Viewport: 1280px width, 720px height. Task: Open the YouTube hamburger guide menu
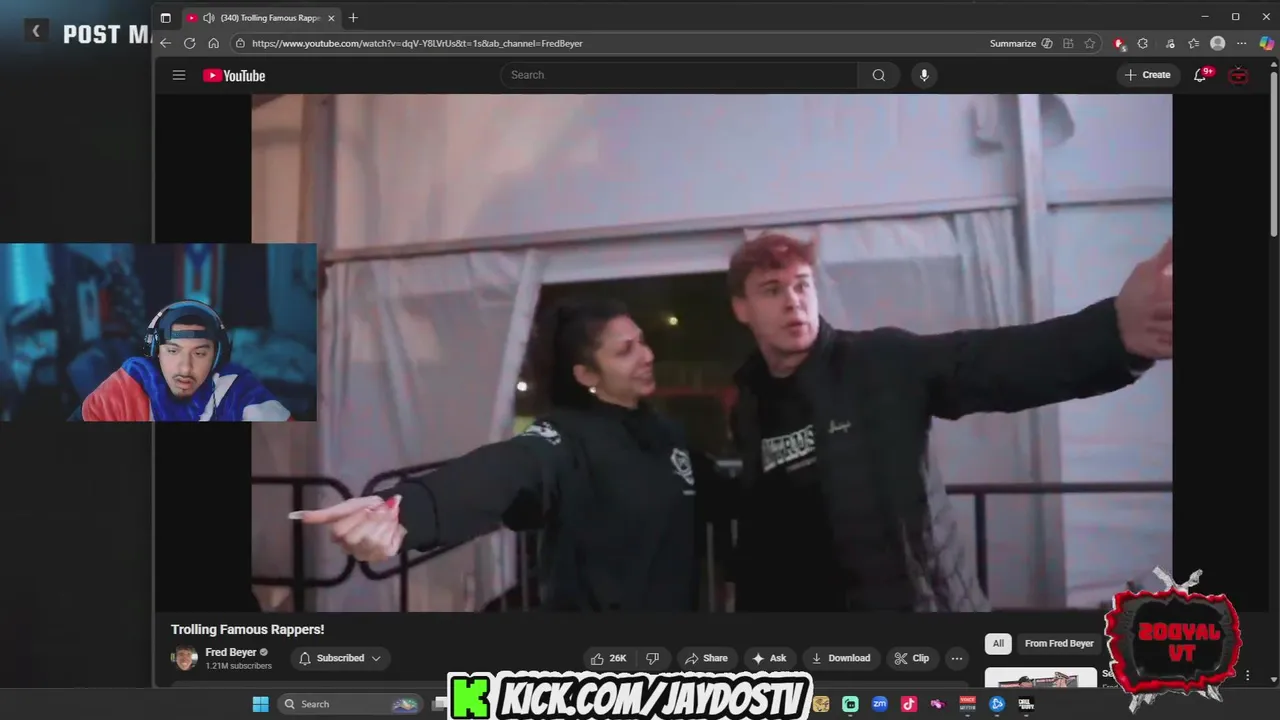pyautogui.click(x=179, y=75)
